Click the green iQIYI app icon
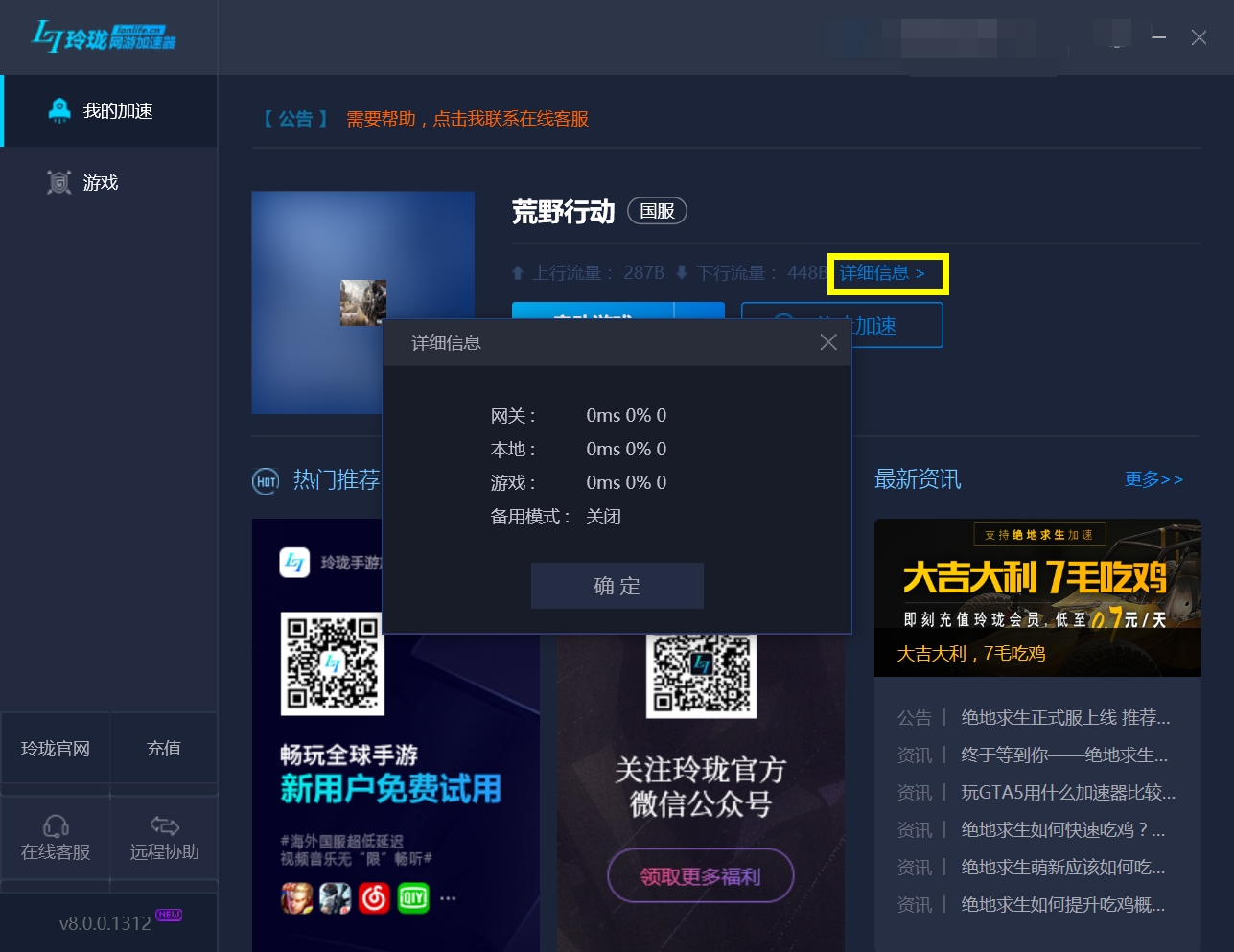Screen dimensions: 1234x952 pyautogui.click(x=413, y=898)
